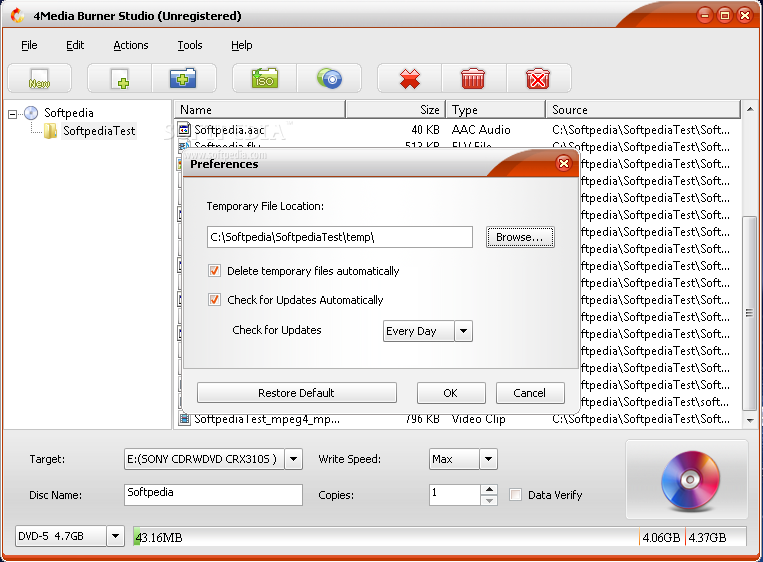Uncheck Check for Updates Automatically
Viewport: 763px width, 562px height.
click(x=214, y=299)
